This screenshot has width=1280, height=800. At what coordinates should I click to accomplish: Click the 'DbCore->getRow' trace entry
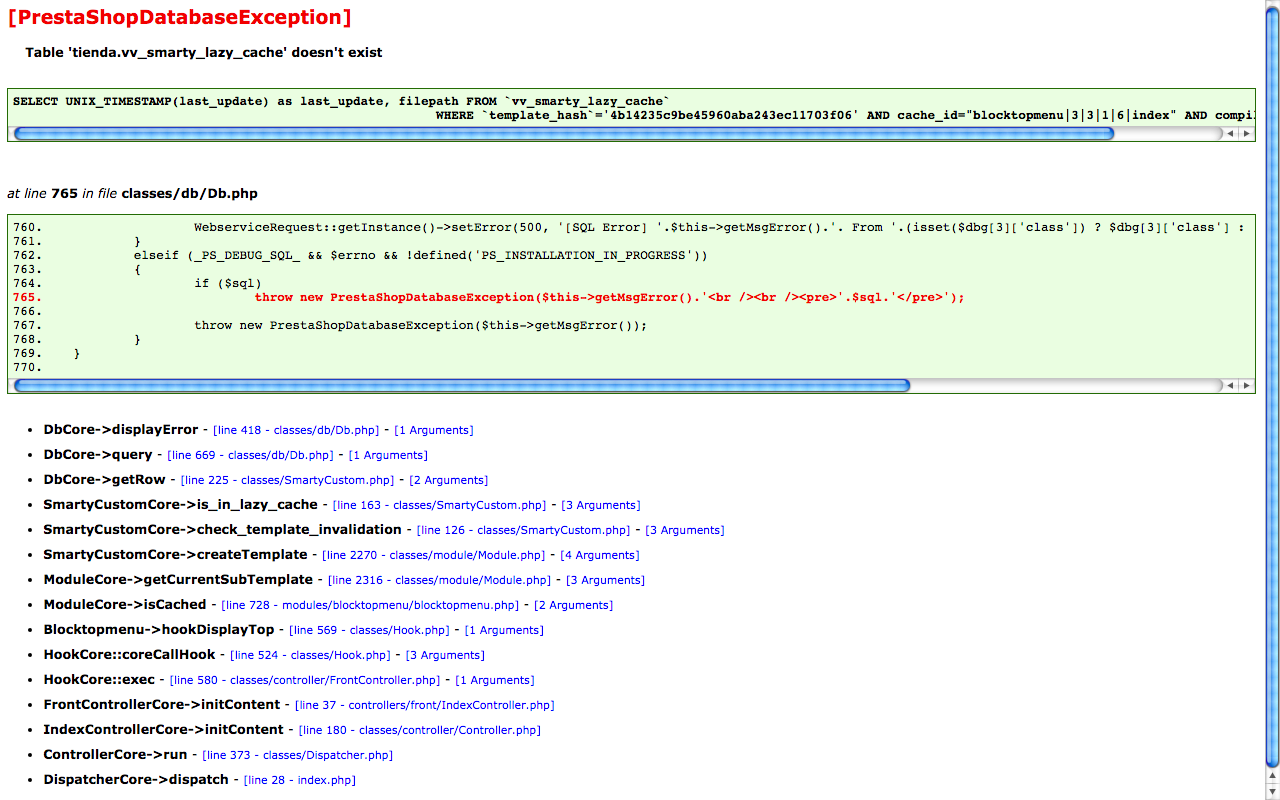tap(104, 480)
